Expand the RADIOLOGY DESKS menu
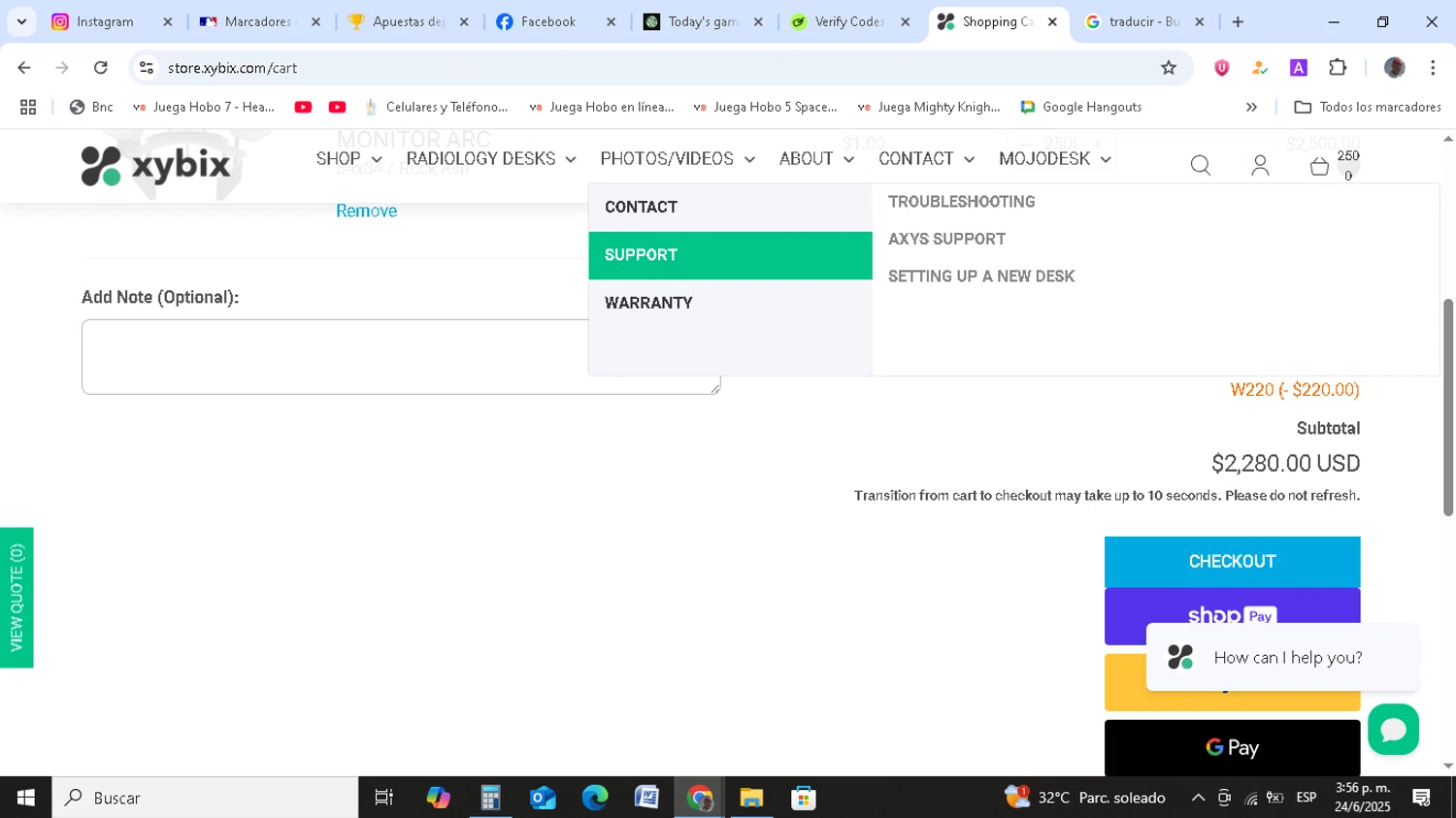Screen dimensions: 1456x818 click(x=491, y=159)
